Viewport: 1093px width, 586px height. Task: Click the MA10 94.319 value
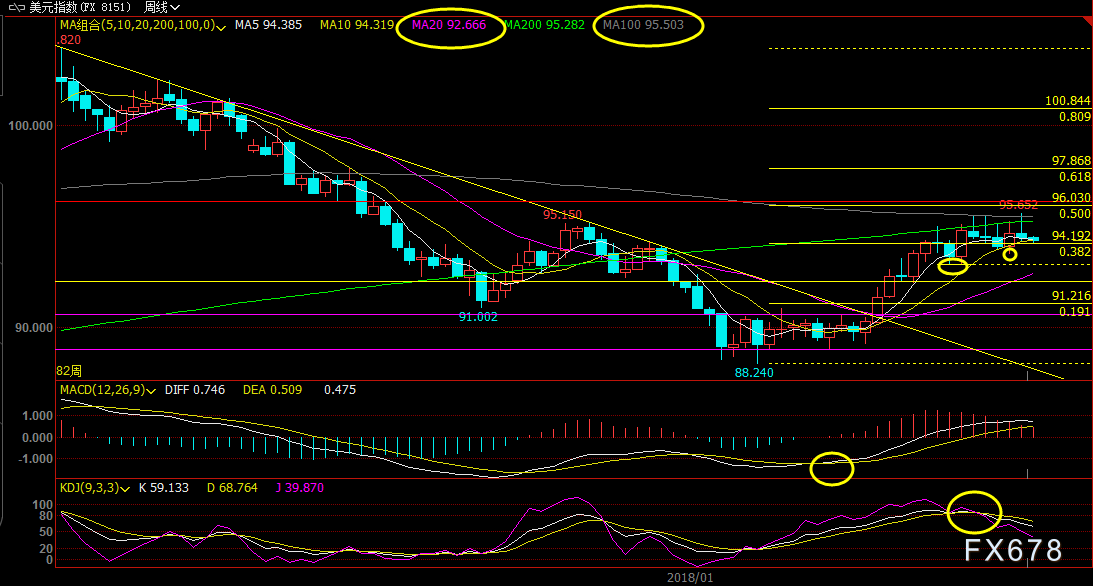click(357, 25)
